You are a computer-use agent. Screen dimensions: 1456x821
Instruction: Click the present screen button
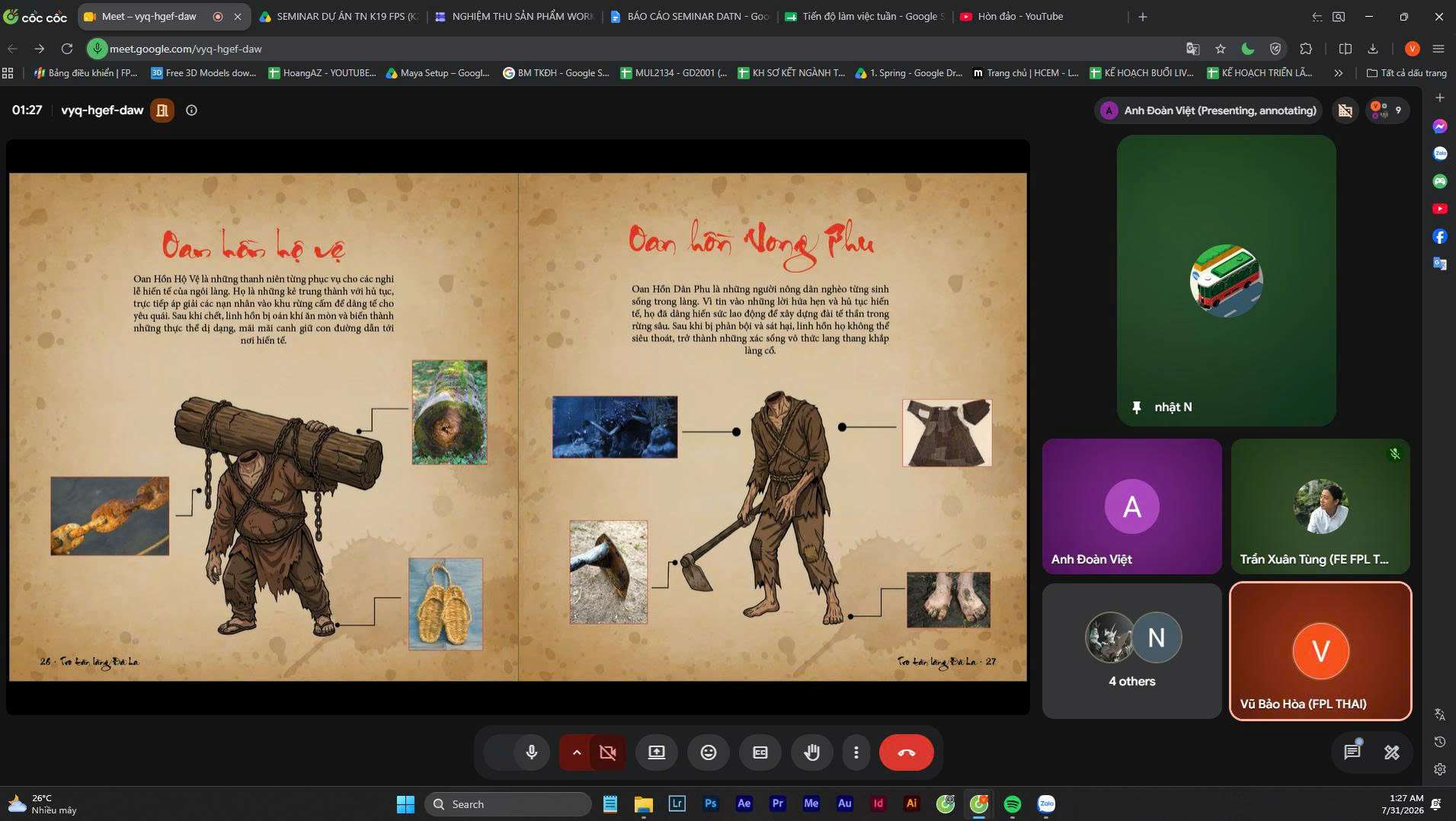pyautogui.click(x=656, y=752)
